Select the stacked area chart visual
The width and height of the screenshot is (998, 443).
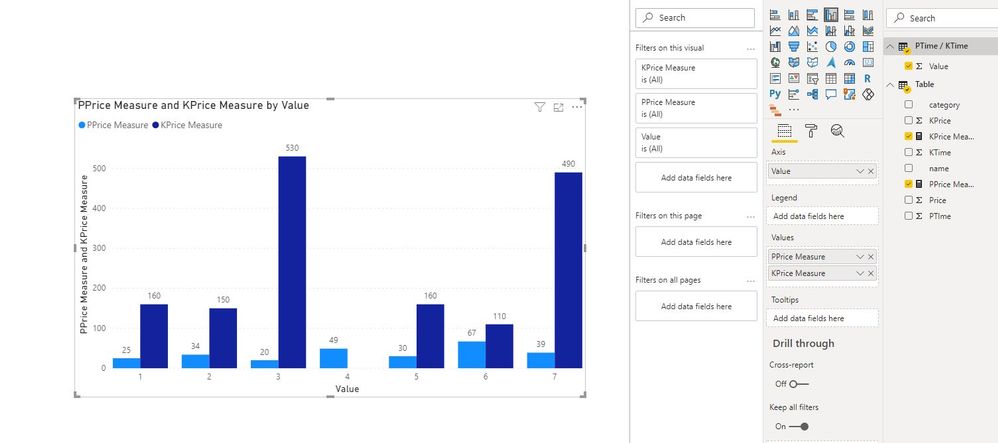812,31
